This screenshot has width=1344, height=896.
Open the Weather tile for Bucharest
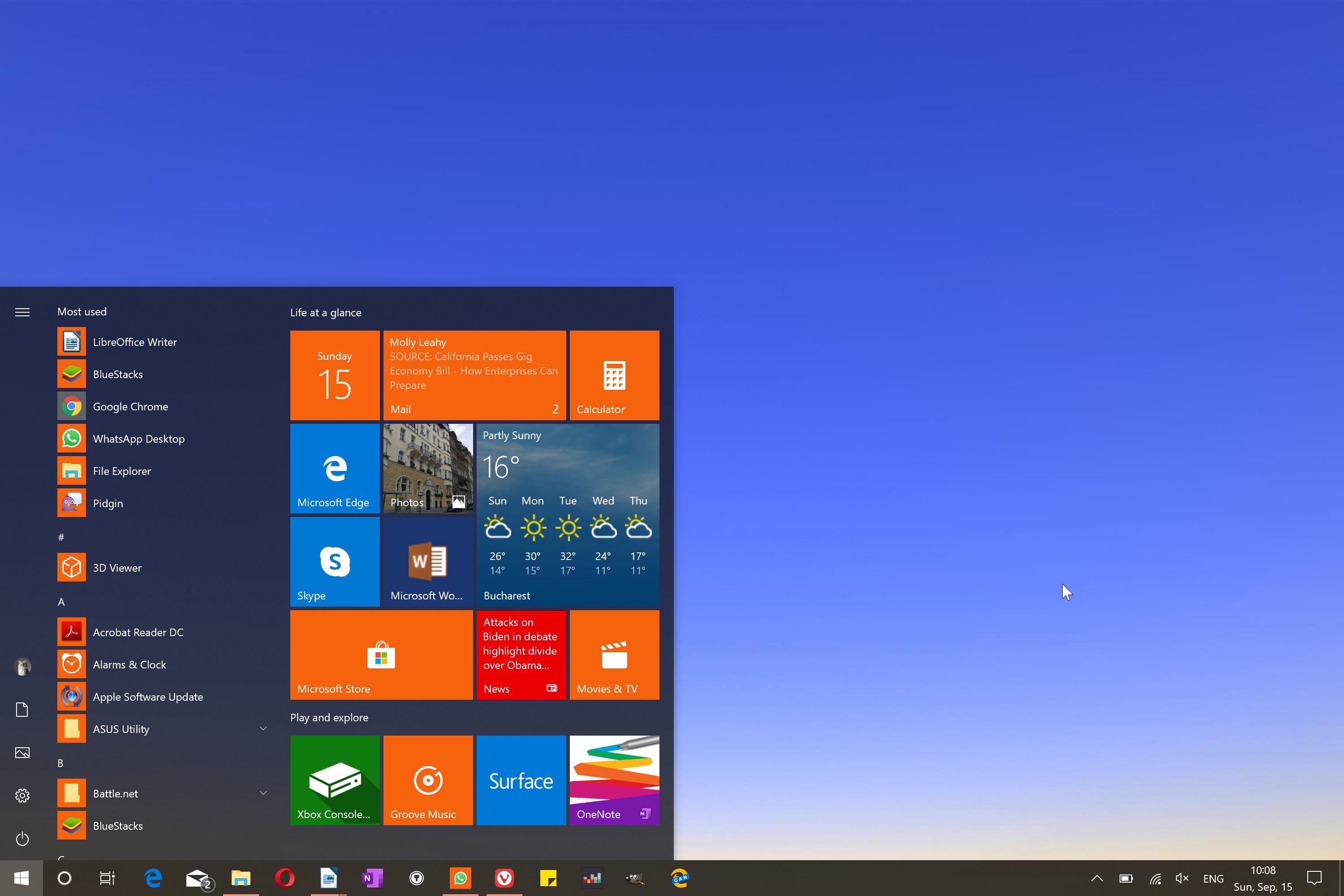click(568, 515)
